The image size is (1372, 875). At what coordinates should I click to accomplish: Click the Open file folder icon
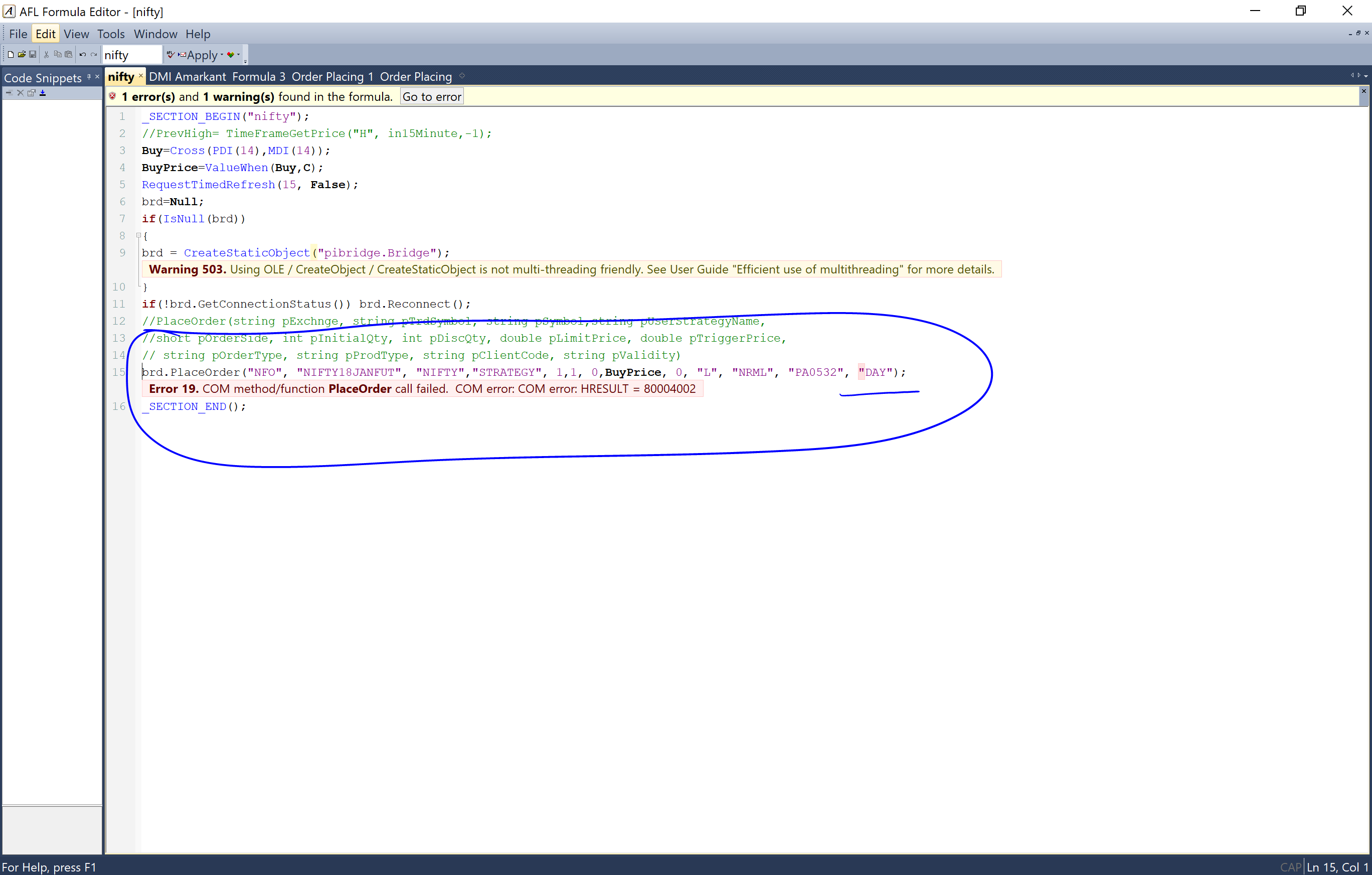point(22,55)
